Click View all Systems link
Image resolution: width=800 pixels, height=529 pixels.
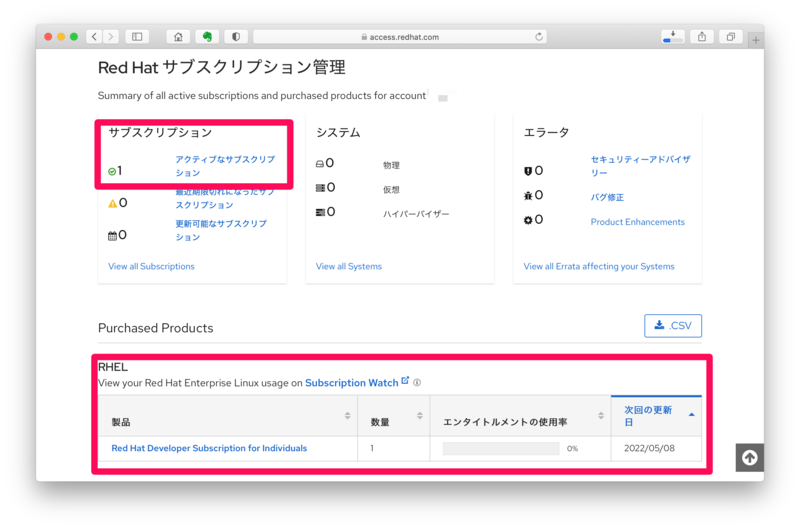[x=348, y=266]
